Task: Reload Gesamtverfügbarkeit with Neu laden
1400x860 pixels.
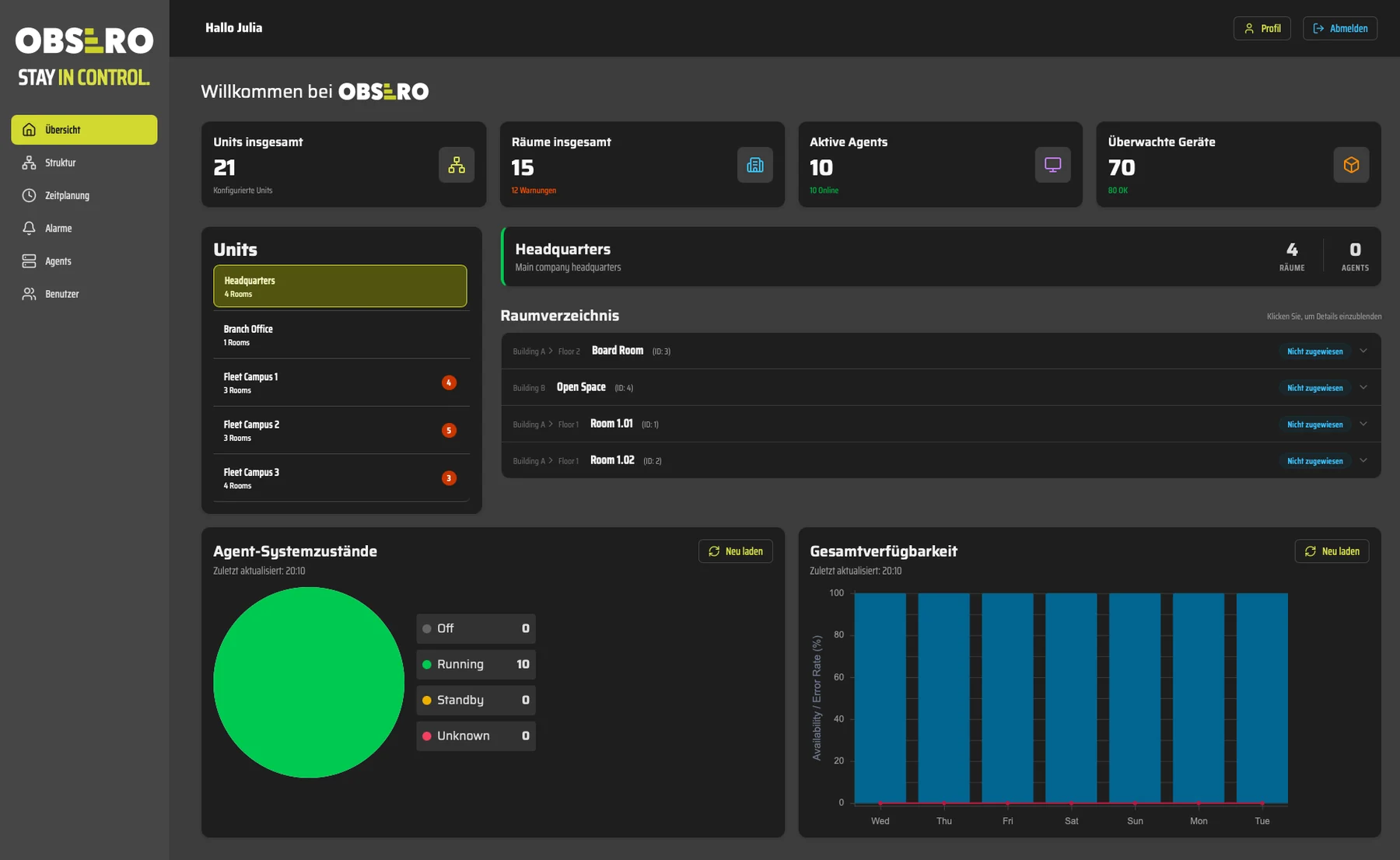Action: point(1332,551)
